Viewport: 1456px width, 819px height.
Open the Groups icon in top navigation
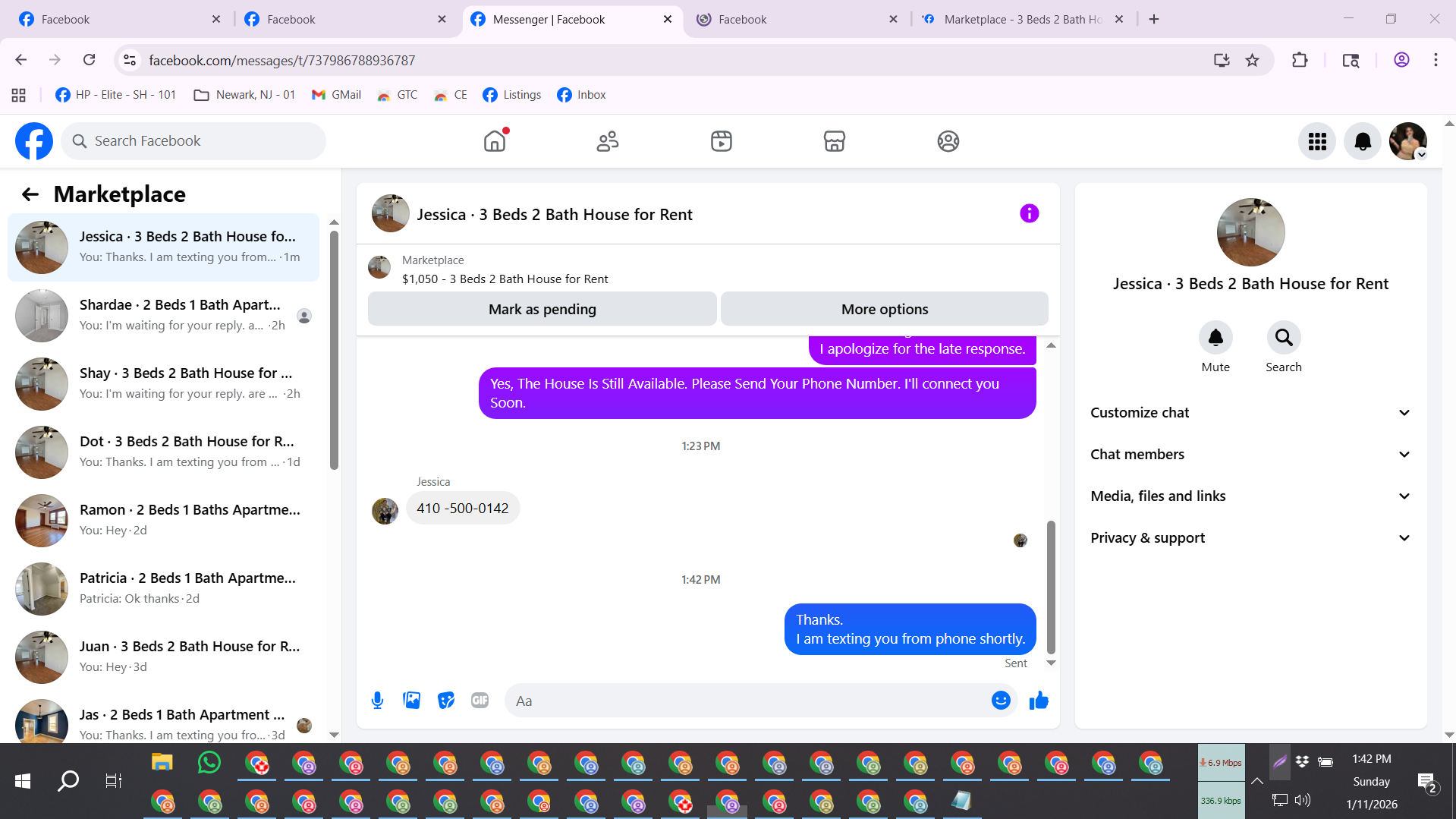click(x=948, y=141)
